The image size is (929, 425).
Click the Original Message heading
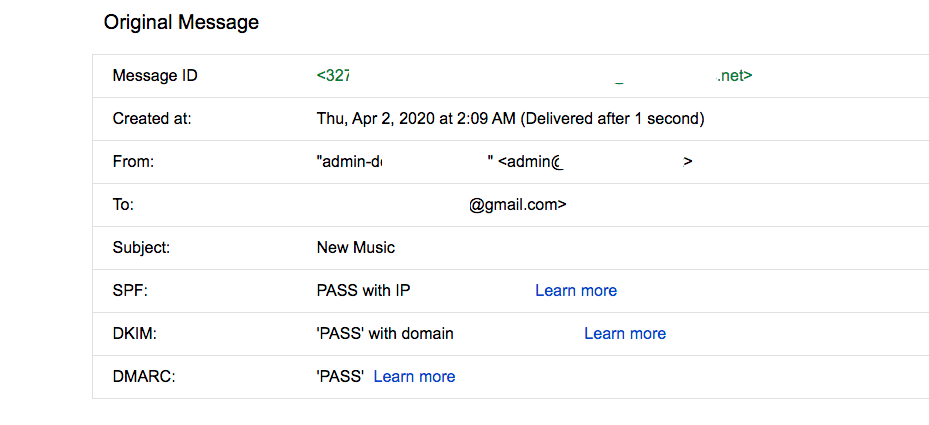tap(181, 23)
